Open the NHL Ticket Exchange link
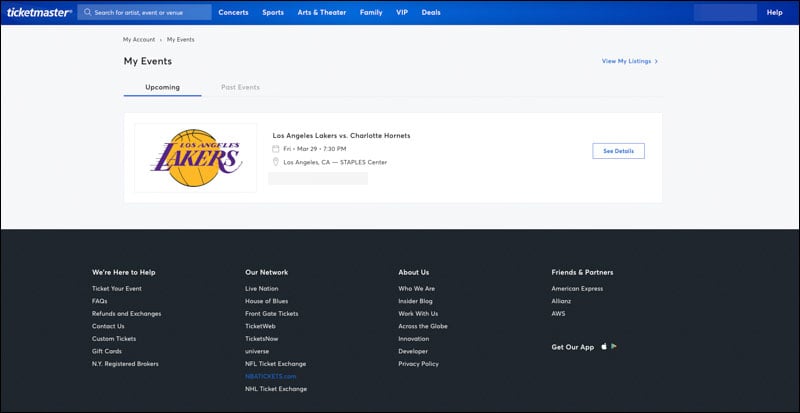 click(276, 389)
